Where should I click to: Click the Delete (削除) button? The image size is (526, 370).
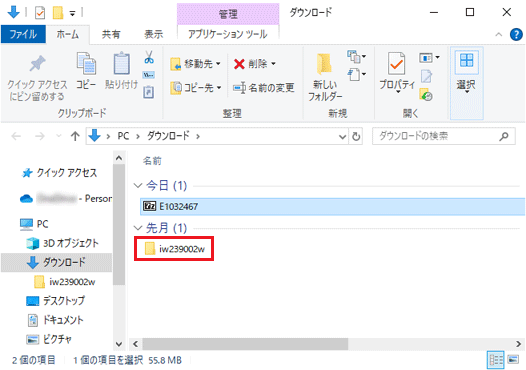point(255,63)
